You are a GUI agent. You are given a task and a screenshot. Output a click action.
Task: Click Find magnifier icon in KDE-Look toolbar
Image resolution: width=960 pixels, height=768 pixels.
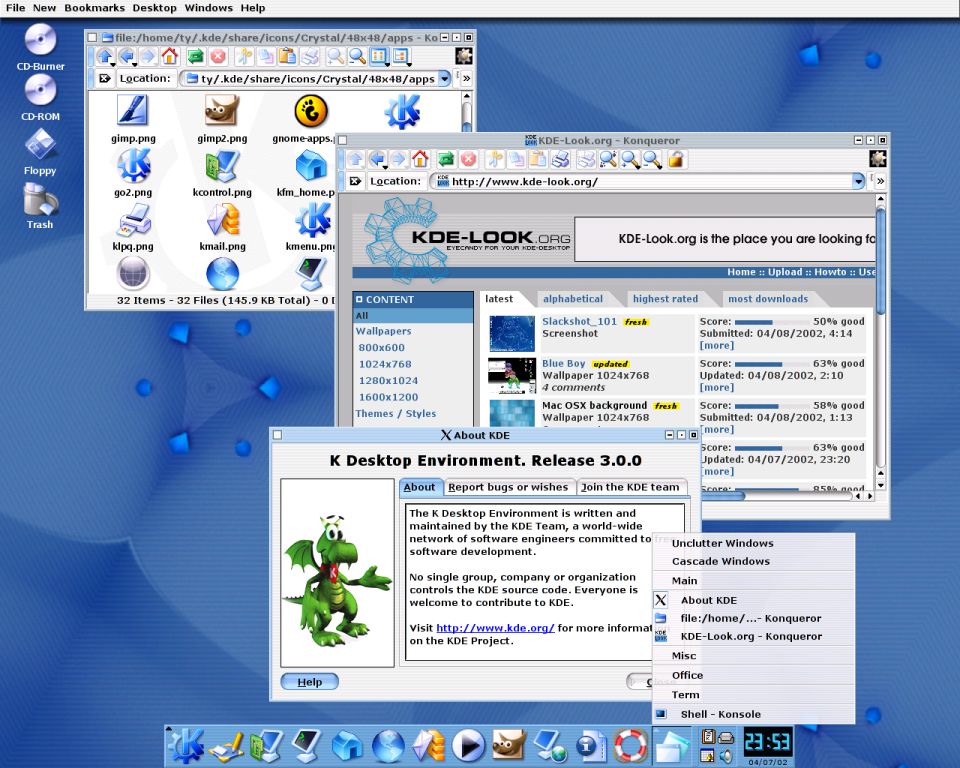(x=609, y=159)
